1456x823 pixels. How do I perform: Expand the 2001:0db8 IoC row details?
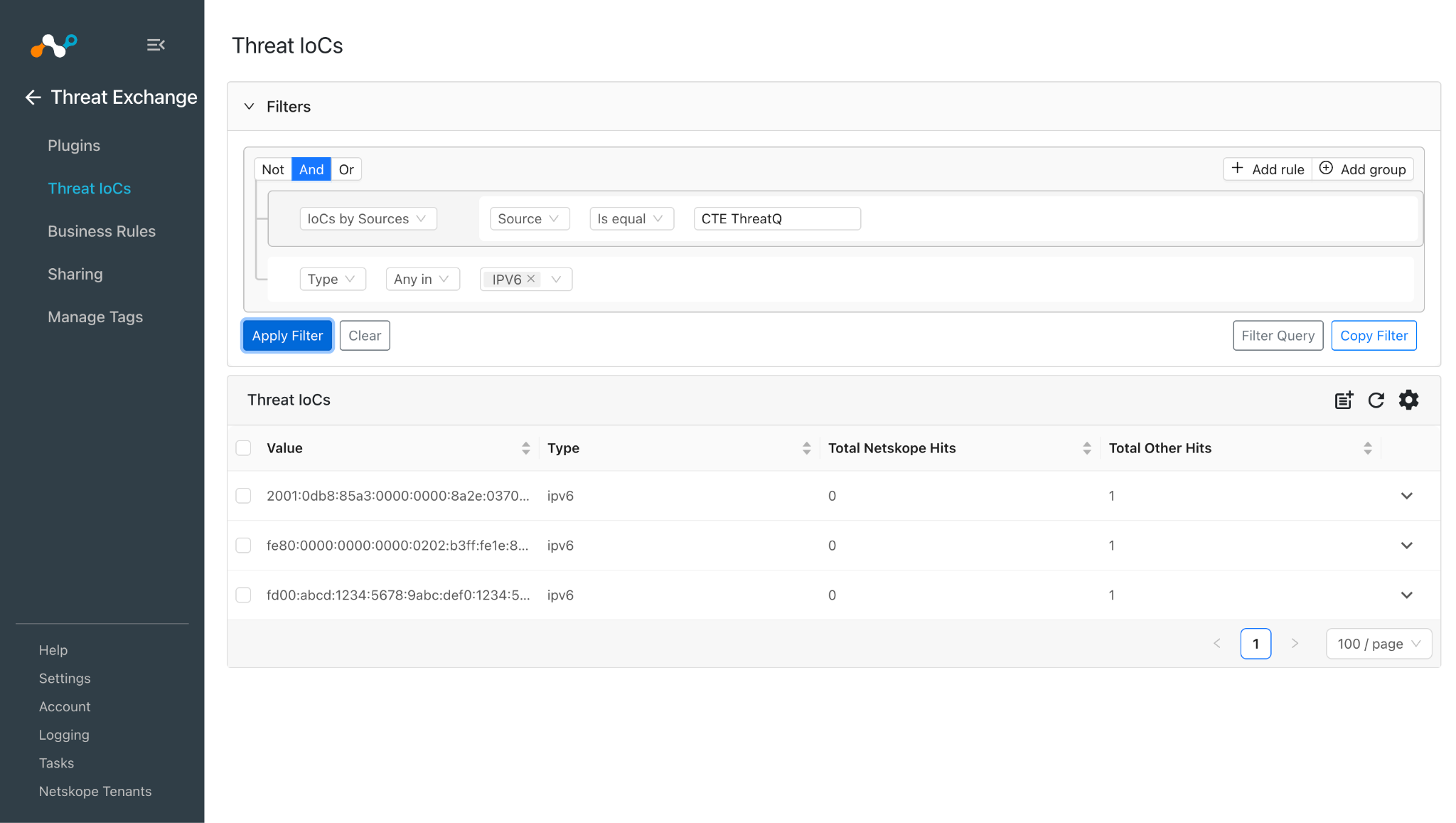pyautogui.click(x=1406, y=496)
